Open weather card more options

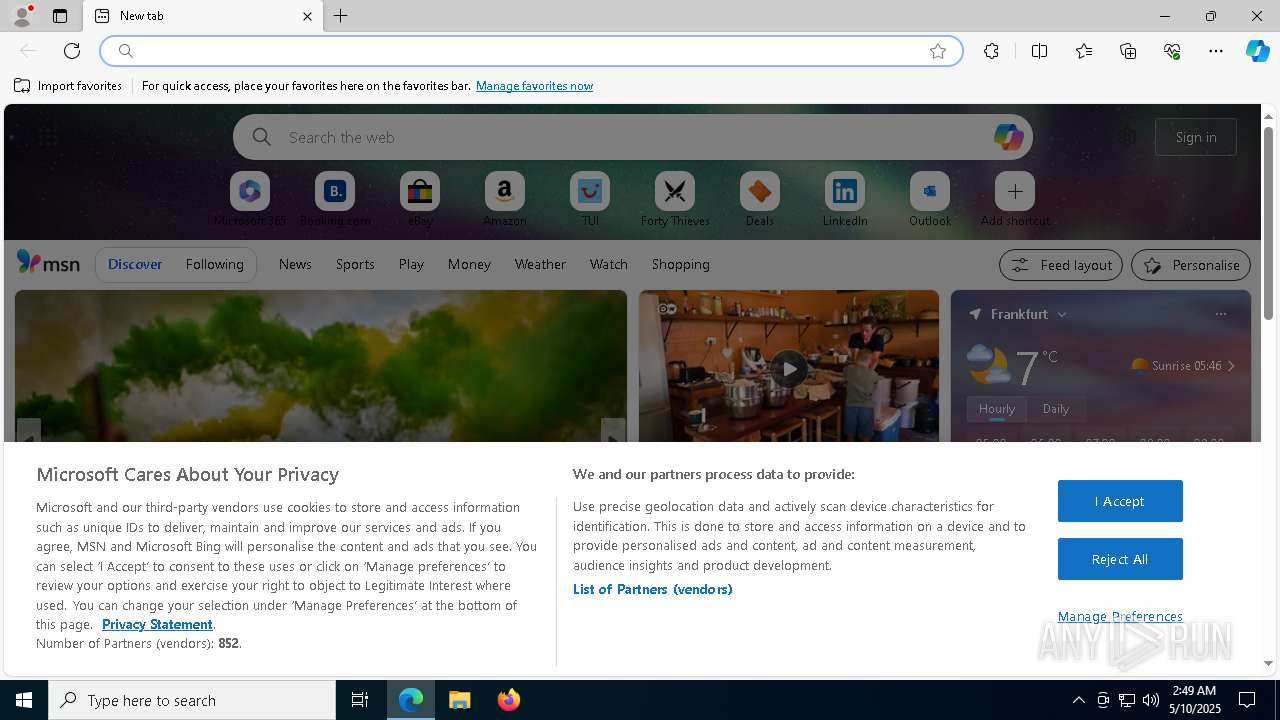tap(1221, 314)
